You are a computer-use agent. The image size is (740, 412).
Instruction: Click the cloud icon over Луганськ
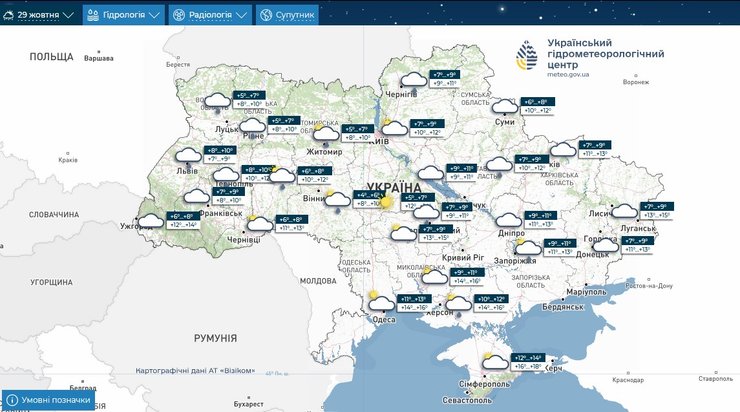tap(624, 211)
